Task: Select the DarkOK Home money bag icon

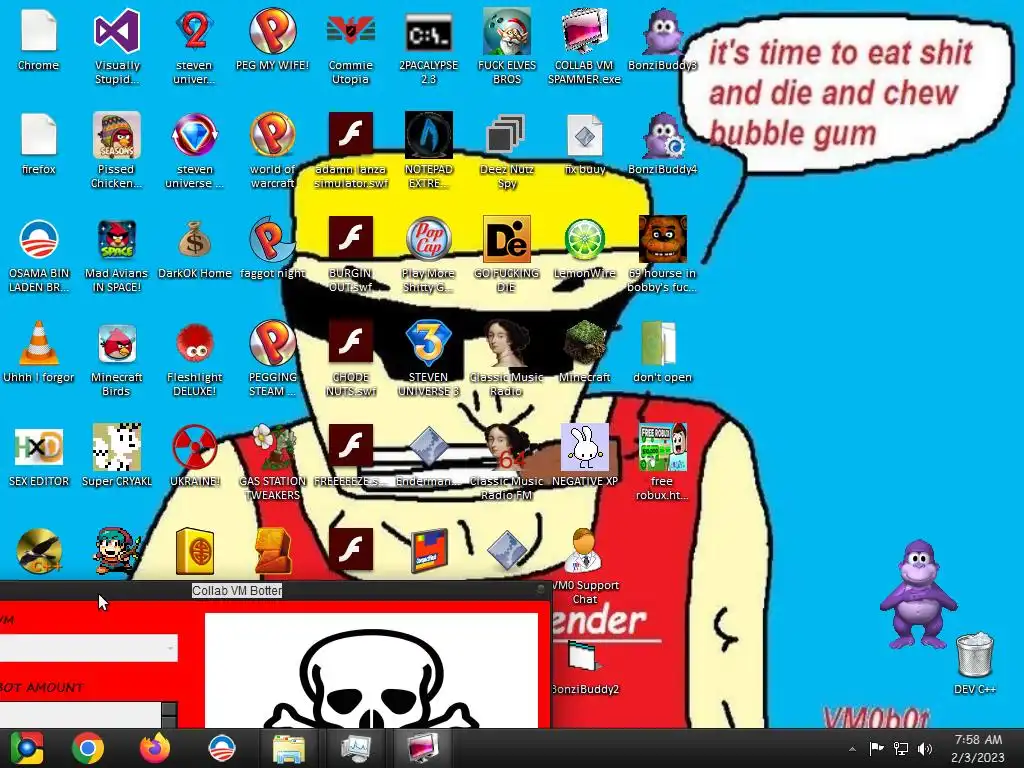Action: click(195, 248)
